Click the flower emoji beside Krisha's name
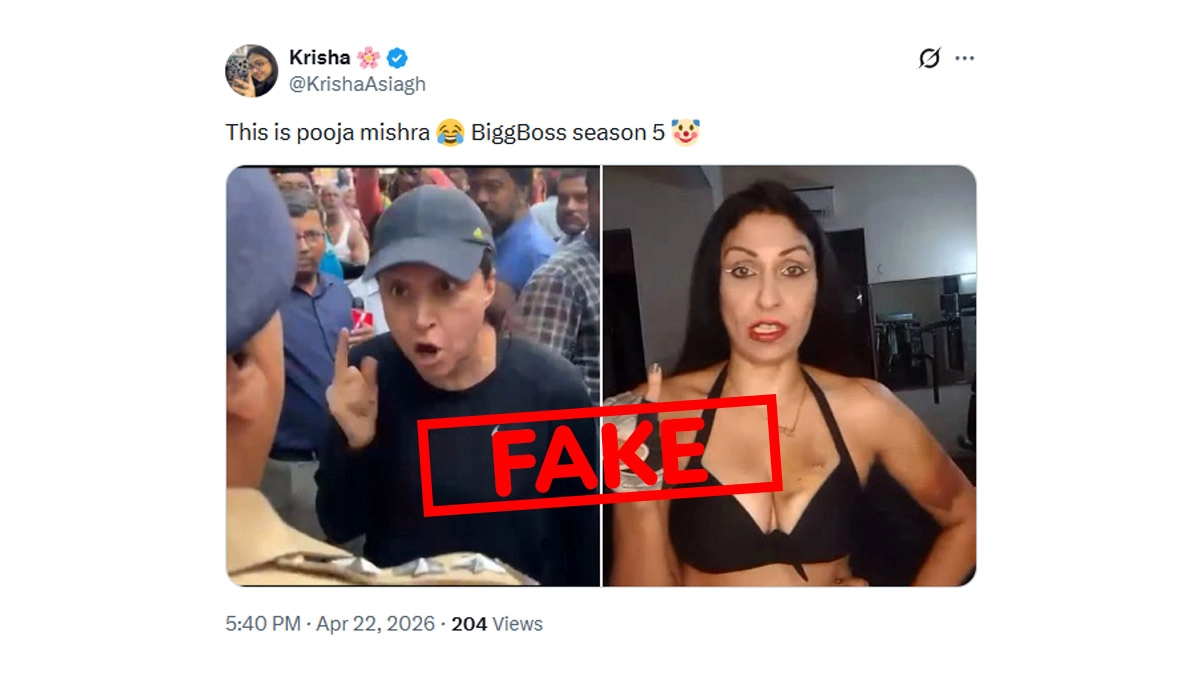 coord(368,57)
